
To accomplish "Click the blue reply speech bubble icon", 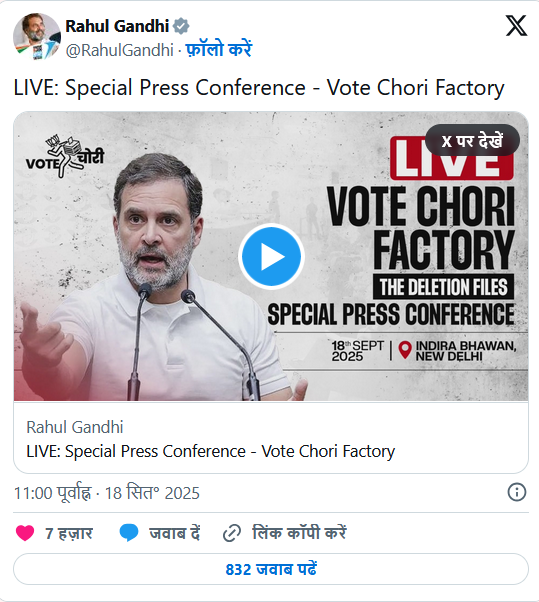I will (129, 533).
